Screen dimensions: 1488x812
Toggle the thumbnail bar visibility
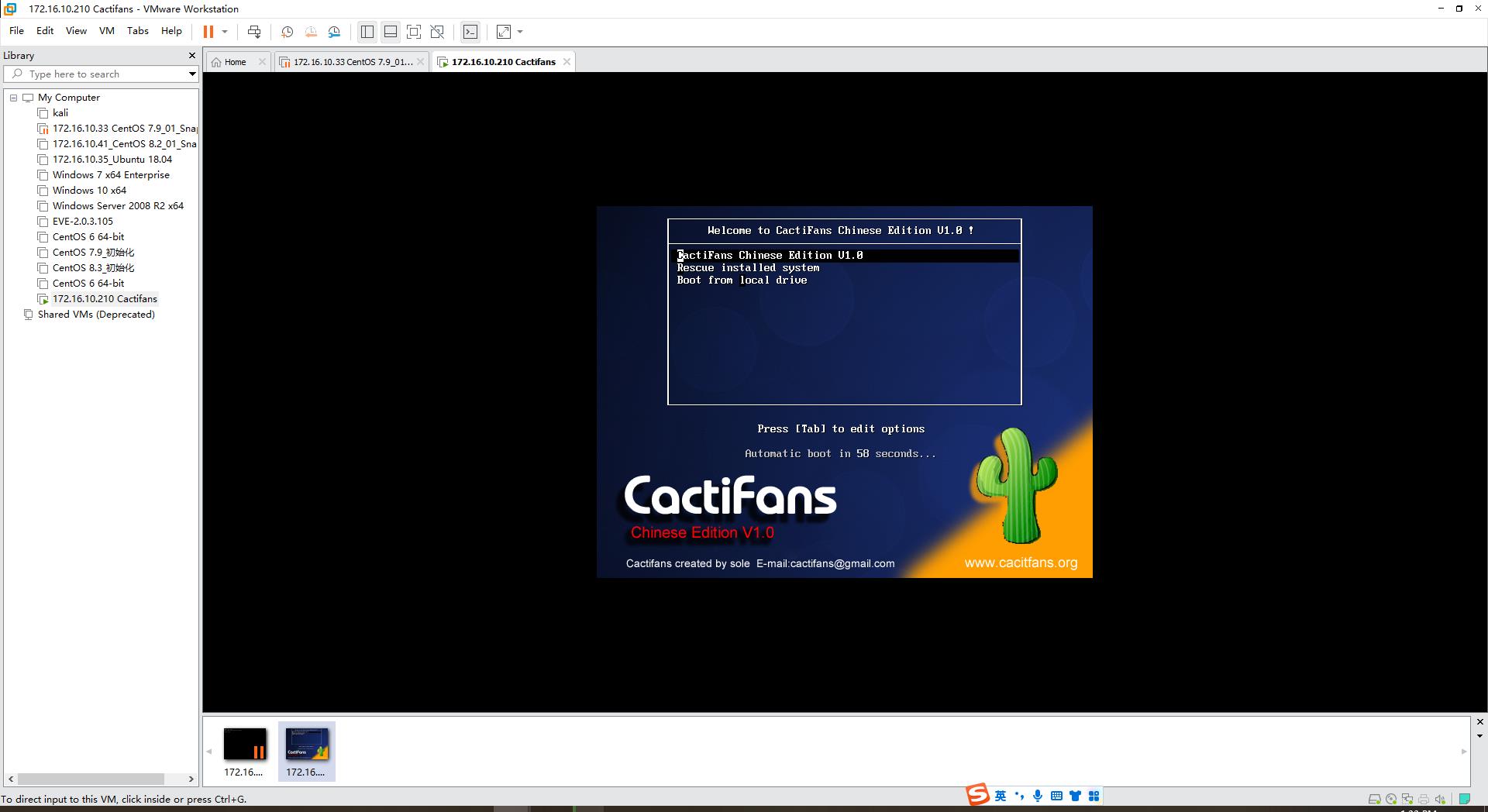(x=391, y=32)
